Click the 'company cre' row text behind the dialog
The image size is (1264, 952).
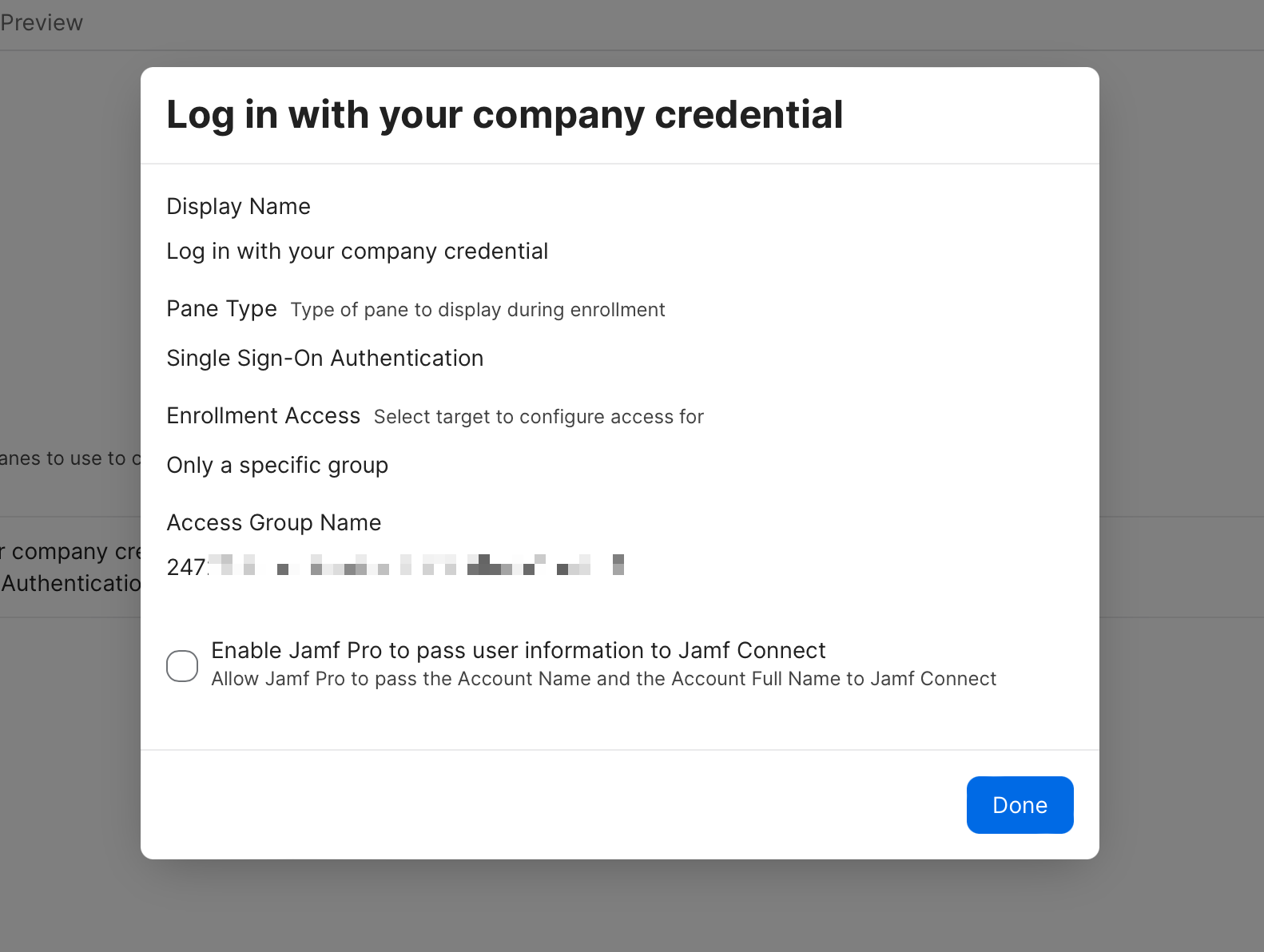[74, 552]
